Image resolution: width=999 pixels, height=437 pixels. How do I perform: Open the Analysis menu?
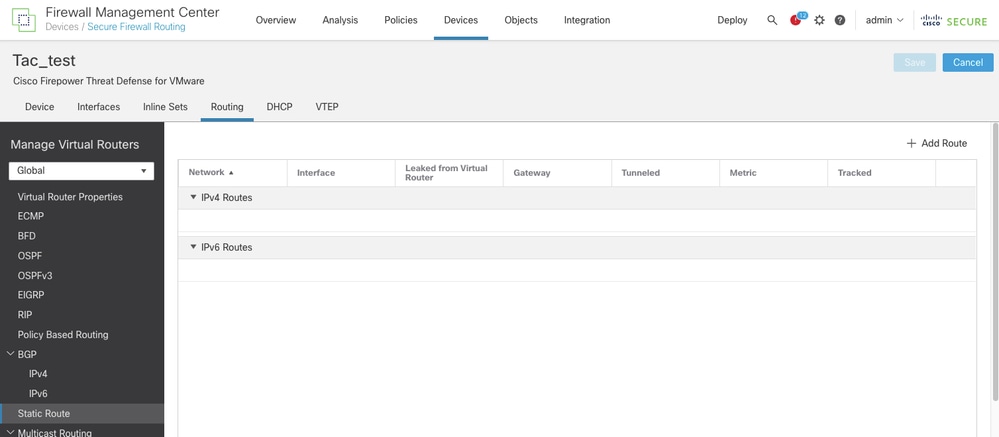pyautogui.click(x=340, y=20)
